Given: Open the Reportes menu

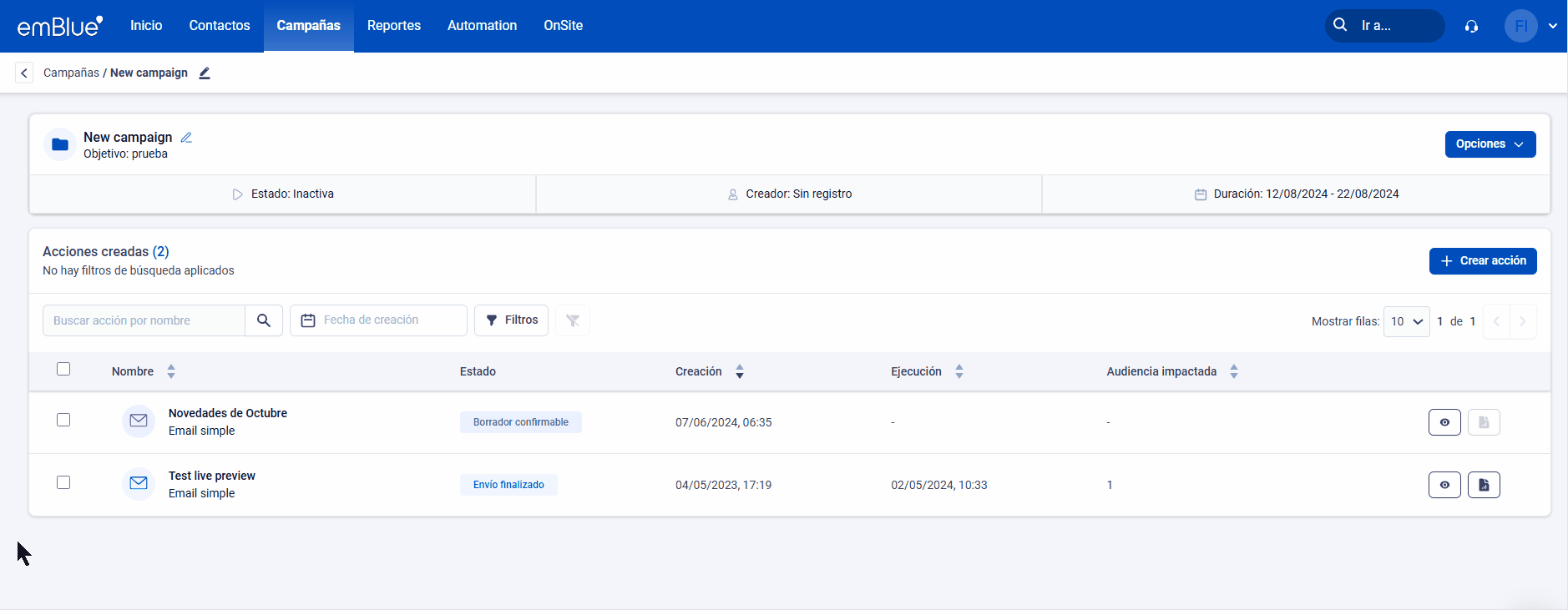Looking at the screenshot, I should tap(394, 26).
